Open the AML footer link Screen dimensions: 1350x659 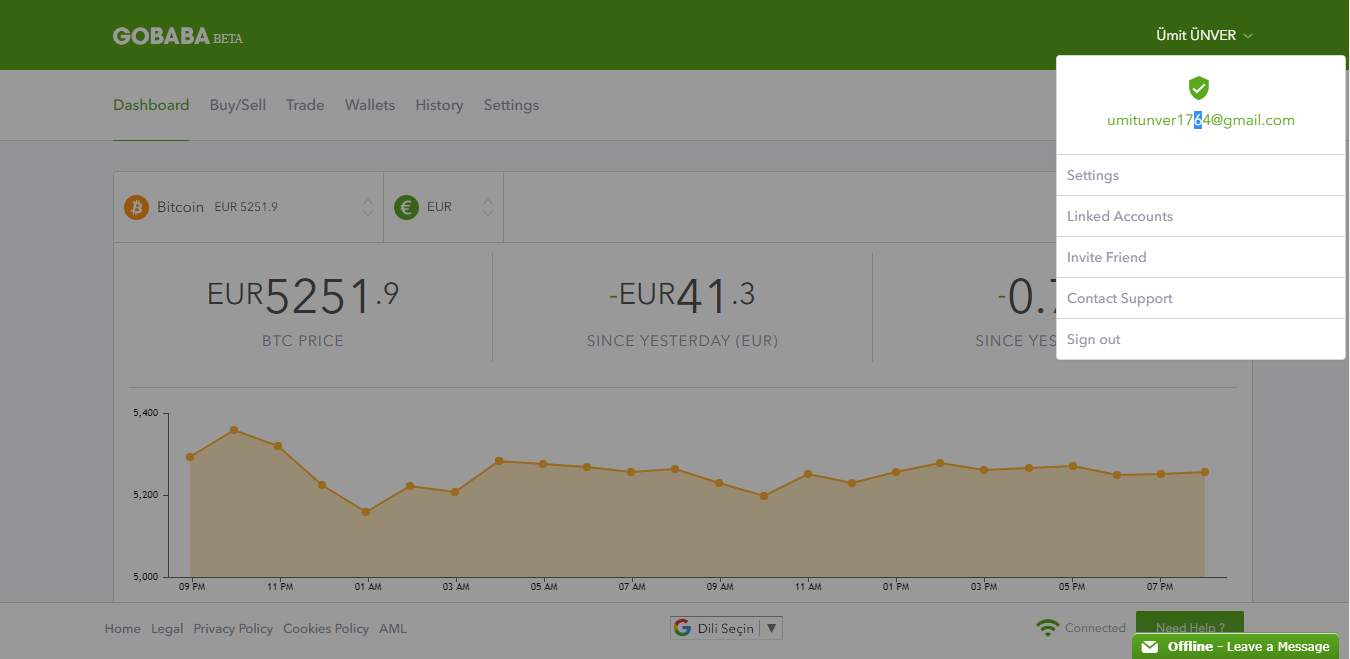[393, 629]
